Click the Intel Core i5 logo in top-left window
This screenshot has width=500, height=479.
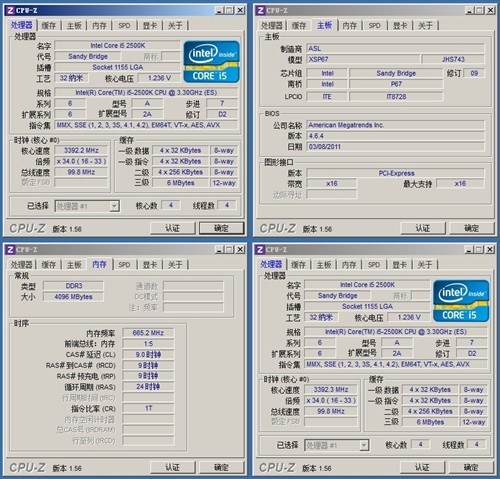click(211, 62)
